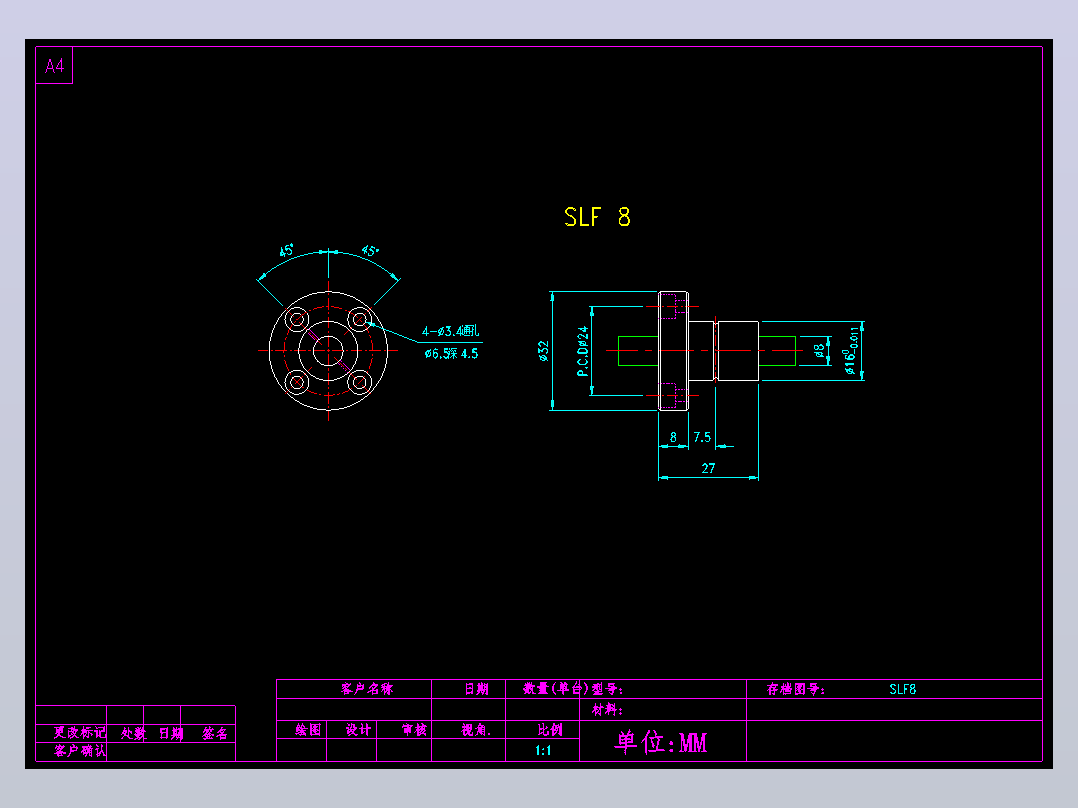Select the lower-left counterbored bolt hole

pyautogui.click(x=297, y=382)
